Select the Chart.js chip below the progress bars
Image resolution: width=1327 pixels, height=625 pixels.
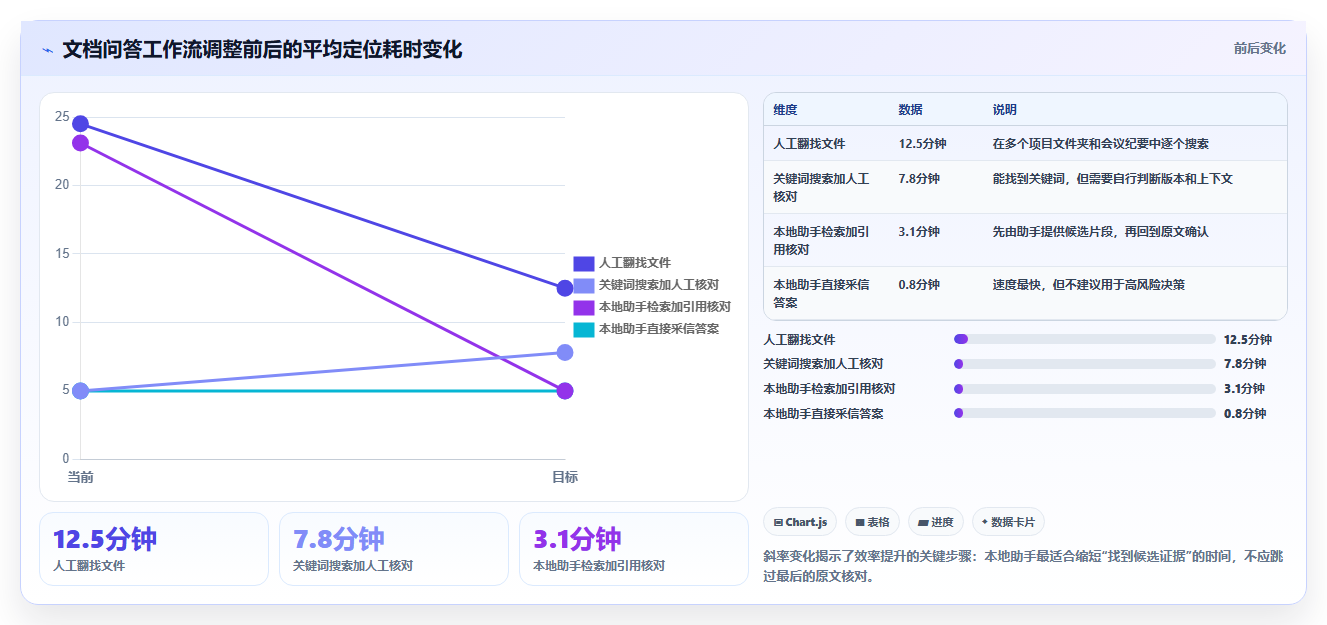[800, 522]
